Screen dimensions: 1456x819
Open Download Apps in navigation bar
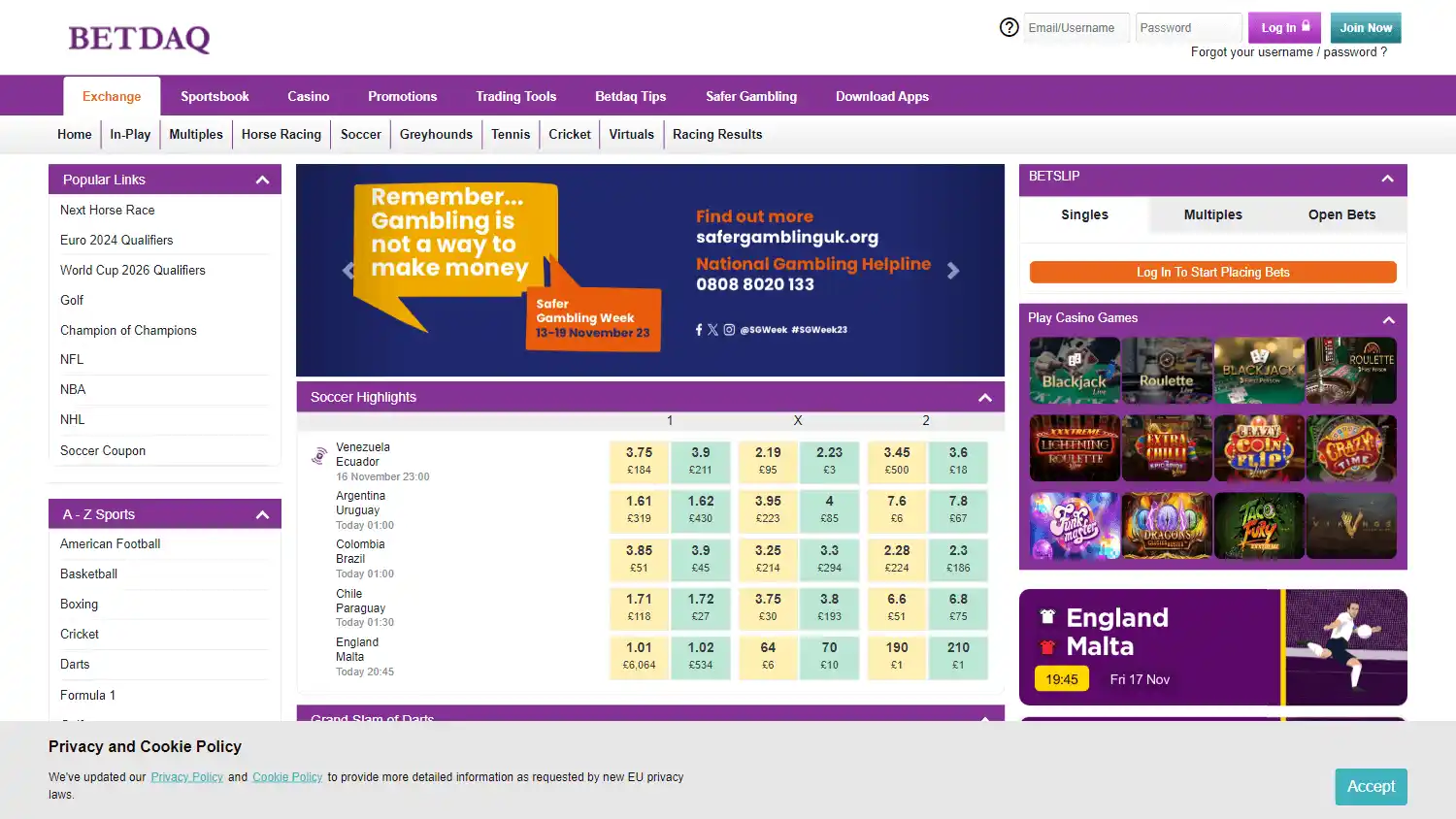pyautogui.click(x=881, y=96)
